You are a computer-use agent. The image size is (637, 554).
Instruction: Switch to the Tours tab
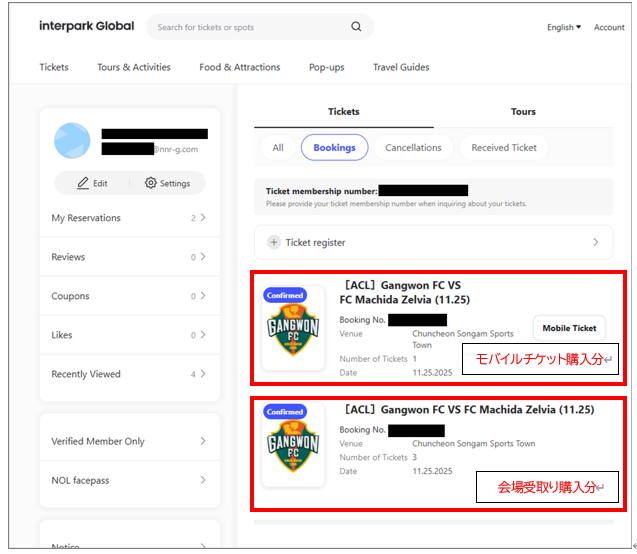523,112
